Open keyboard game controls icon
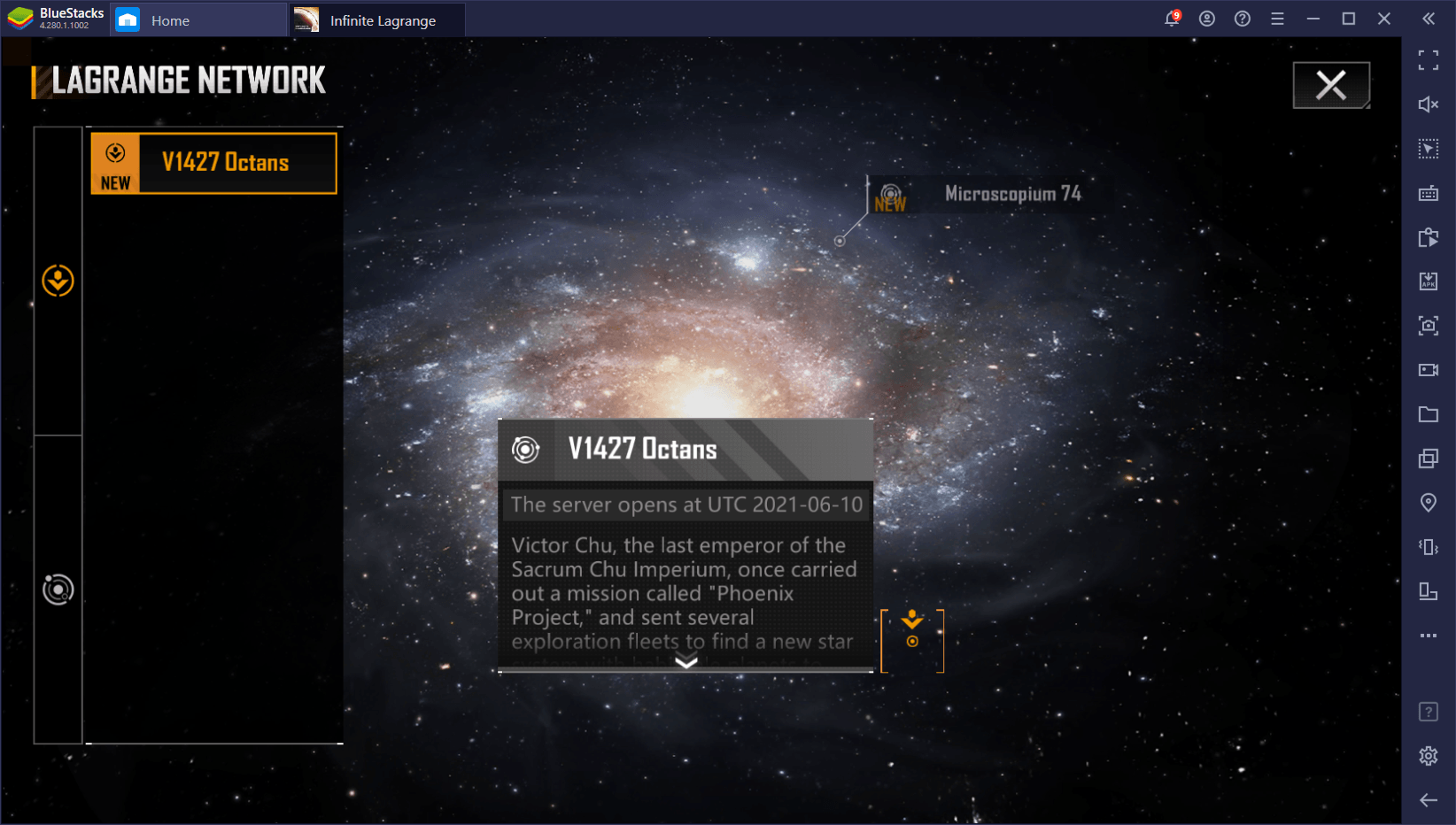 pos(1429,193)
